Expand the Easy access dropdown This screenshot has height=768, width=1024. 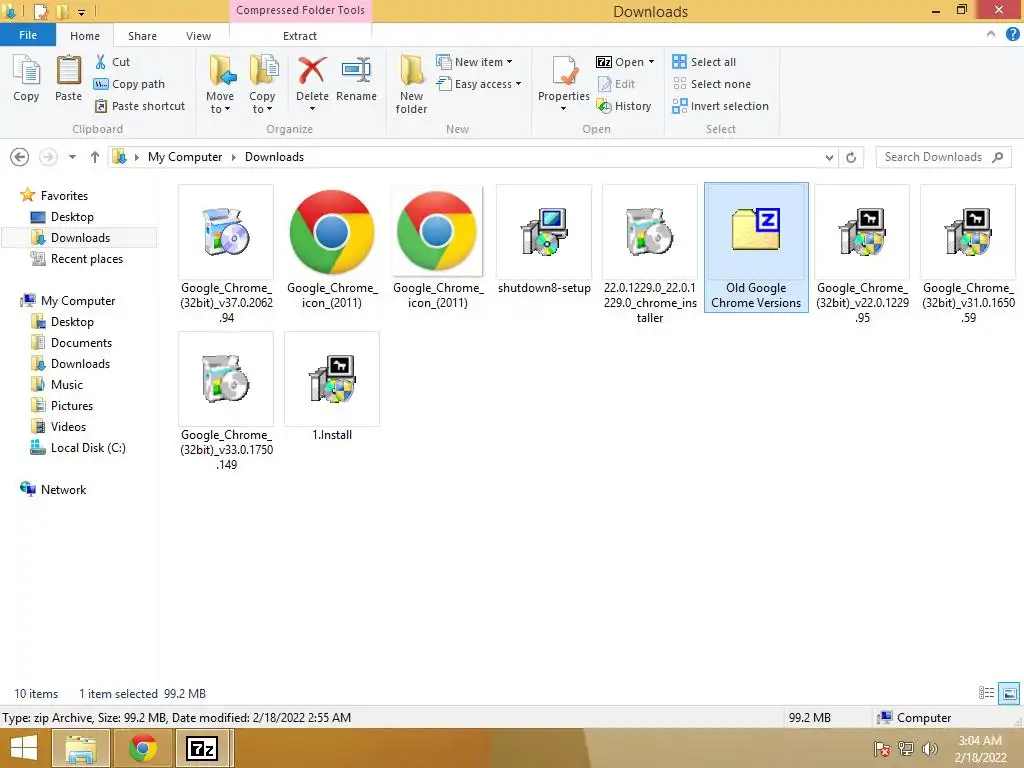519,84
